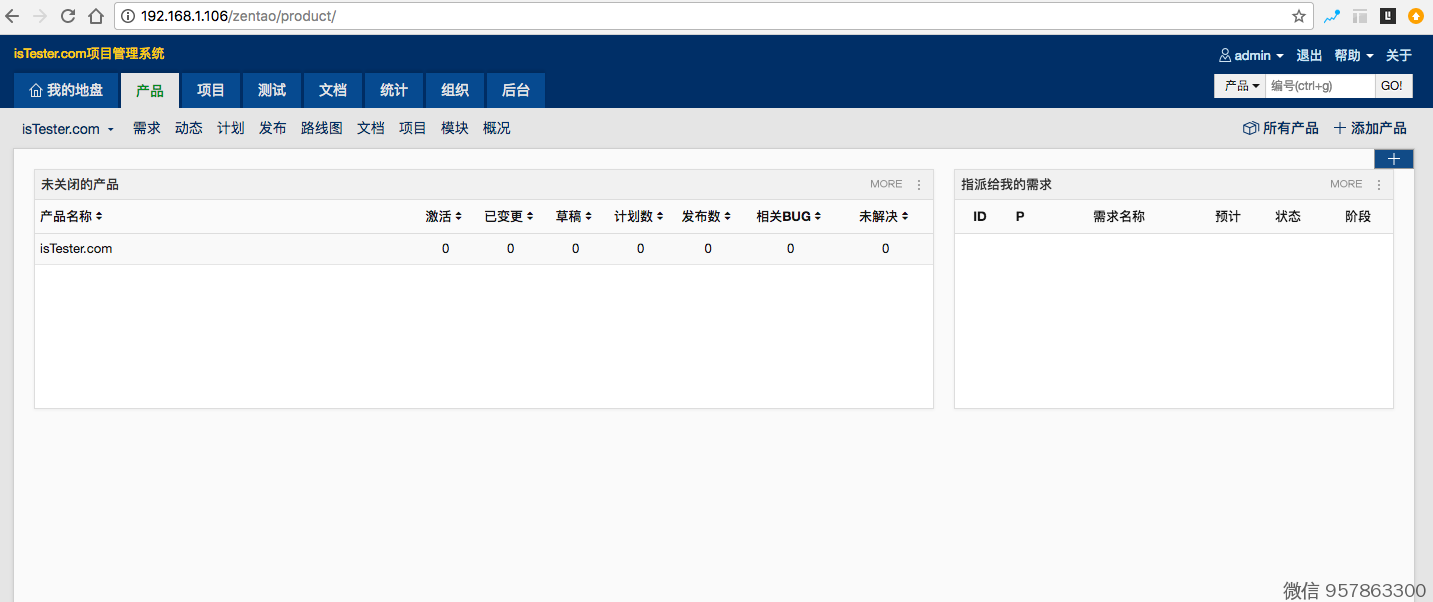Switch to the 项目 main tab
Viewport: 1433px width, 602px height.
point(211,90)
